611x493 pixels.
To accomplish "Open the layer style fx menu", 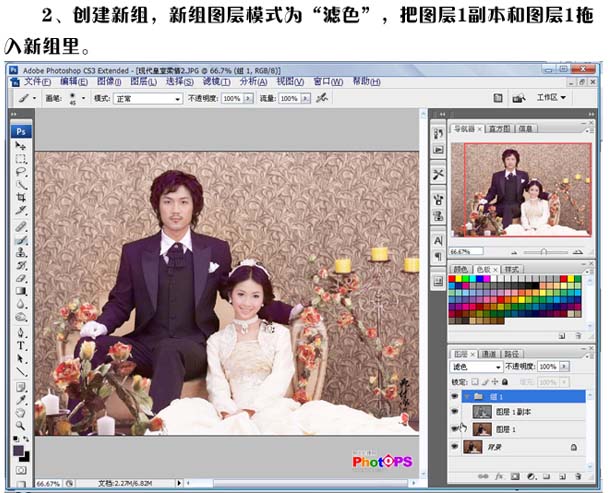I will pyautogui.click(x=499, y=476).
